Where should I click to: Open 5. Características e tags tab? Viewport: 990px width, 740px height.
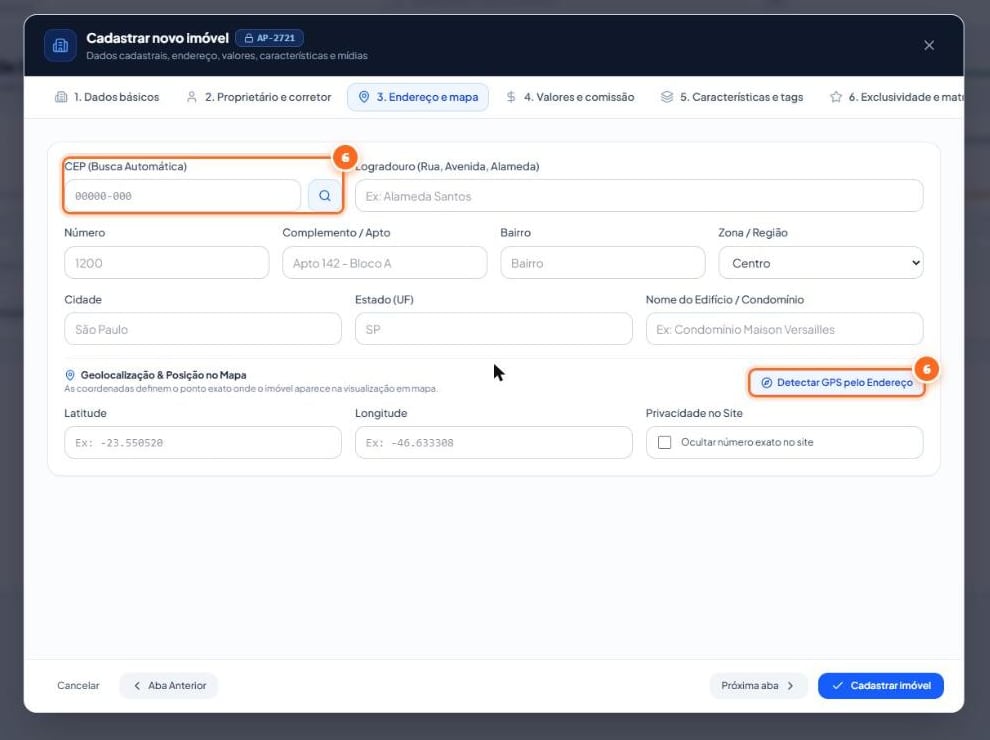[732, 97]
